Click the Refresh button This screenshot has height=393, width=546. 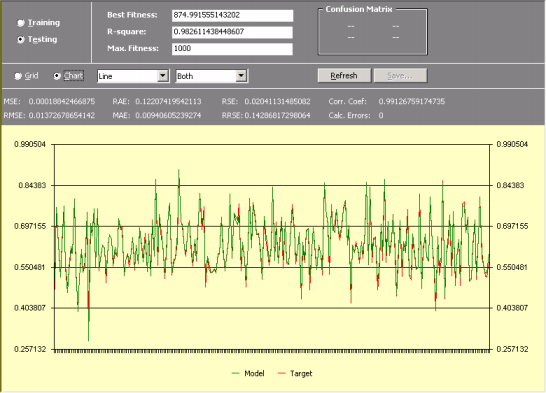[344, 76]
